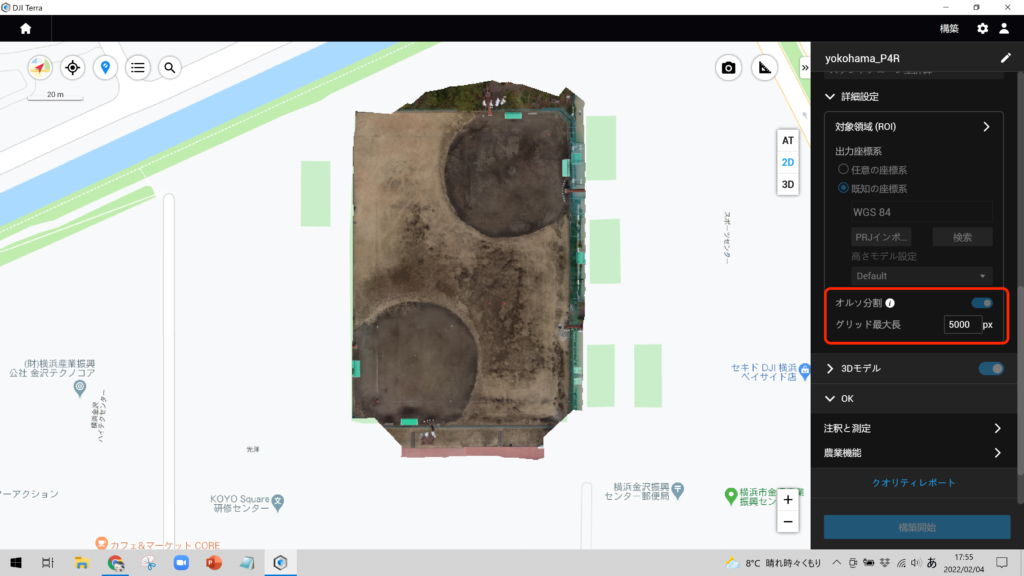The width and height of the screenshot is (1024, 576).
Task: Open the Default height model dropdown
Action: (921, 276)
